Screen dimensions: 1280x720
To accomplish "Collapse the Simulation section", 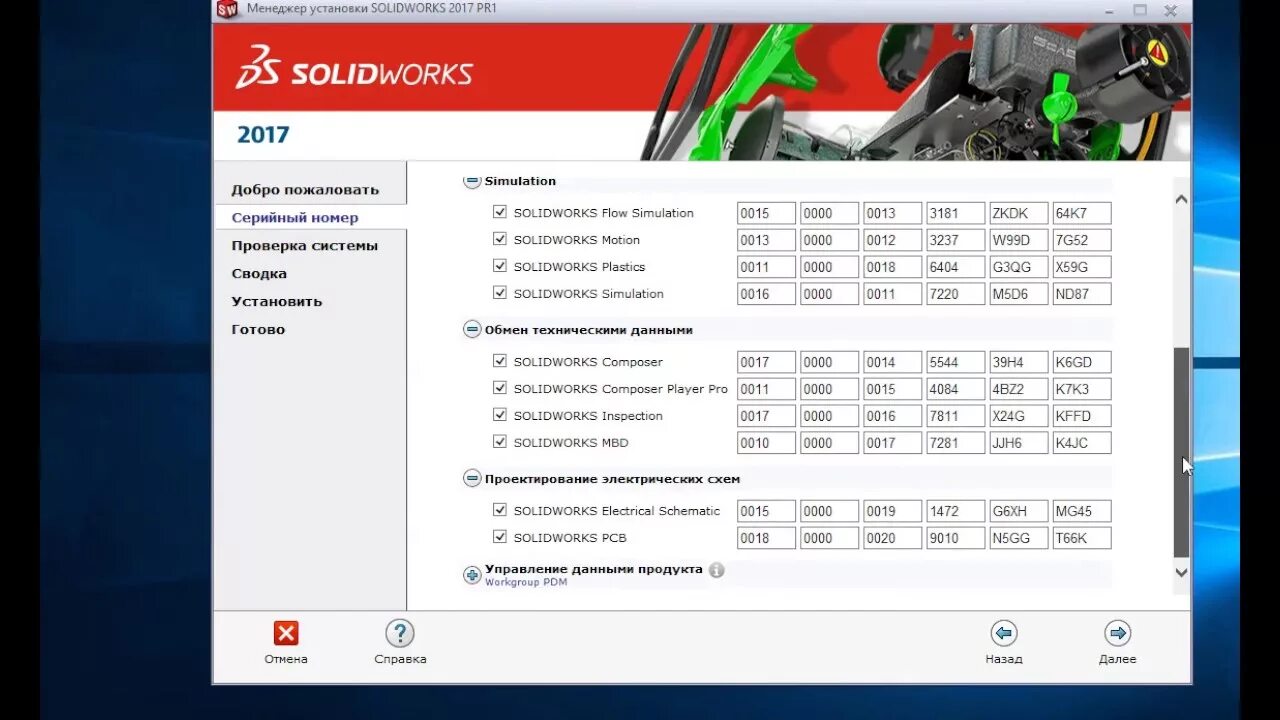I will tap(471, 180).
